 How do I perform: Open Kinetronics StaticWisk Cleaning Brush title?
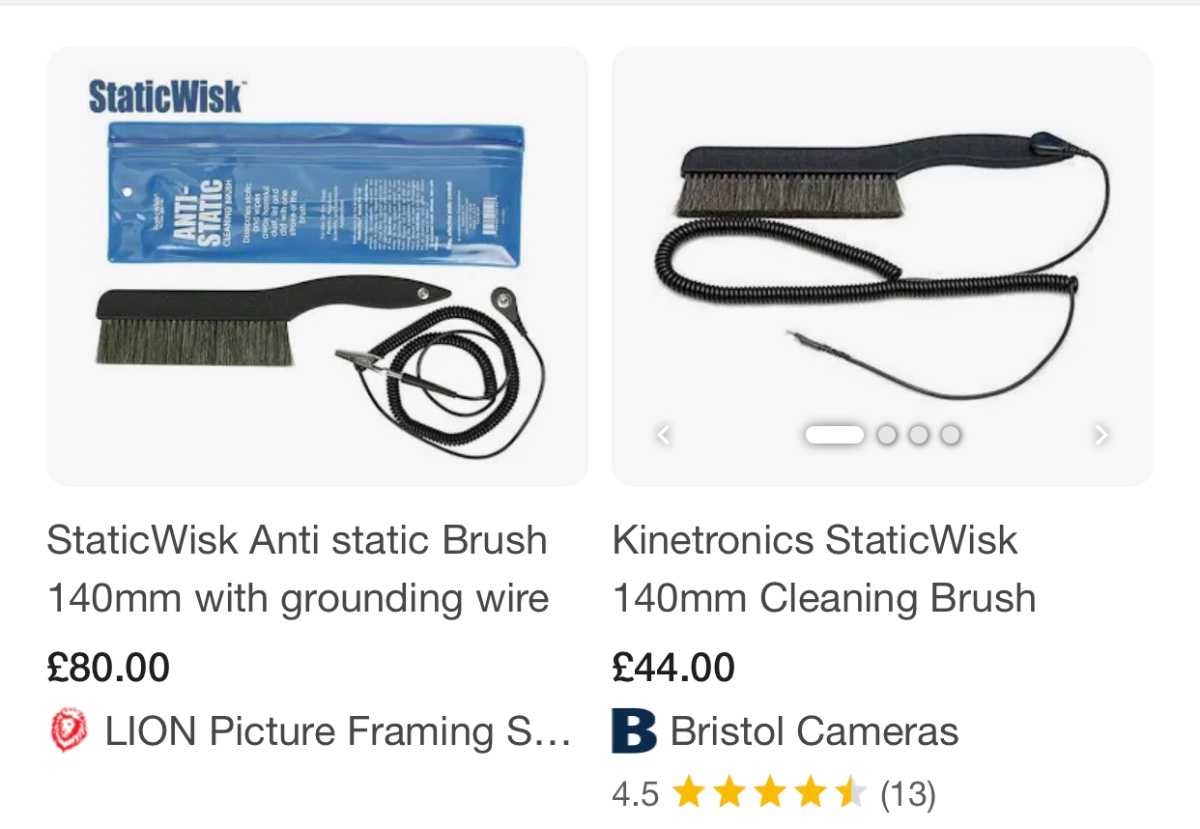point(824,569)
